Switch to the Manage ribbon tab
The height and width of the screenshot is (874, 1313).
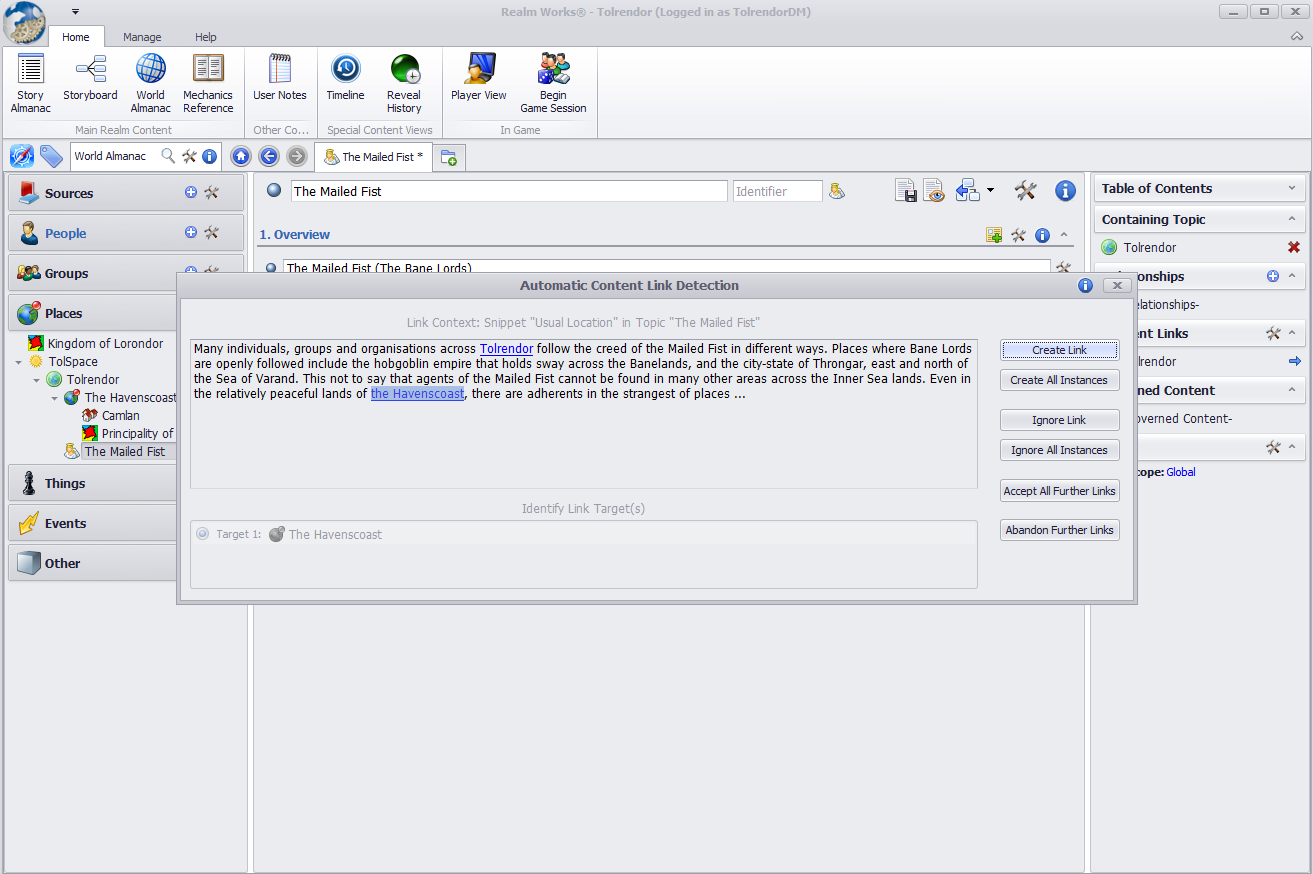(x=142, y=37)
